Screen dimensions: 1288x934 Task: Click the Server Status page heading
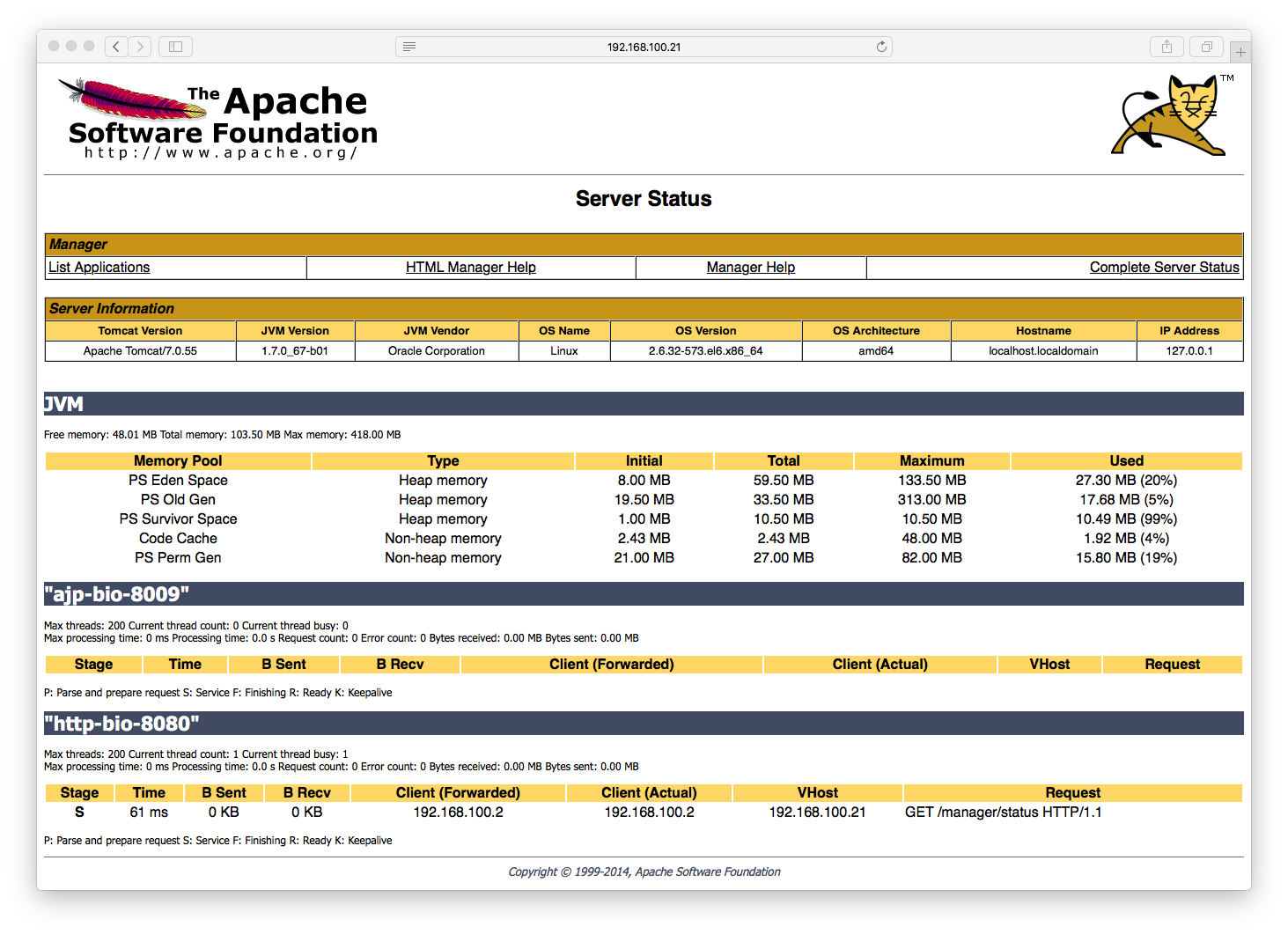coord(644,199)
